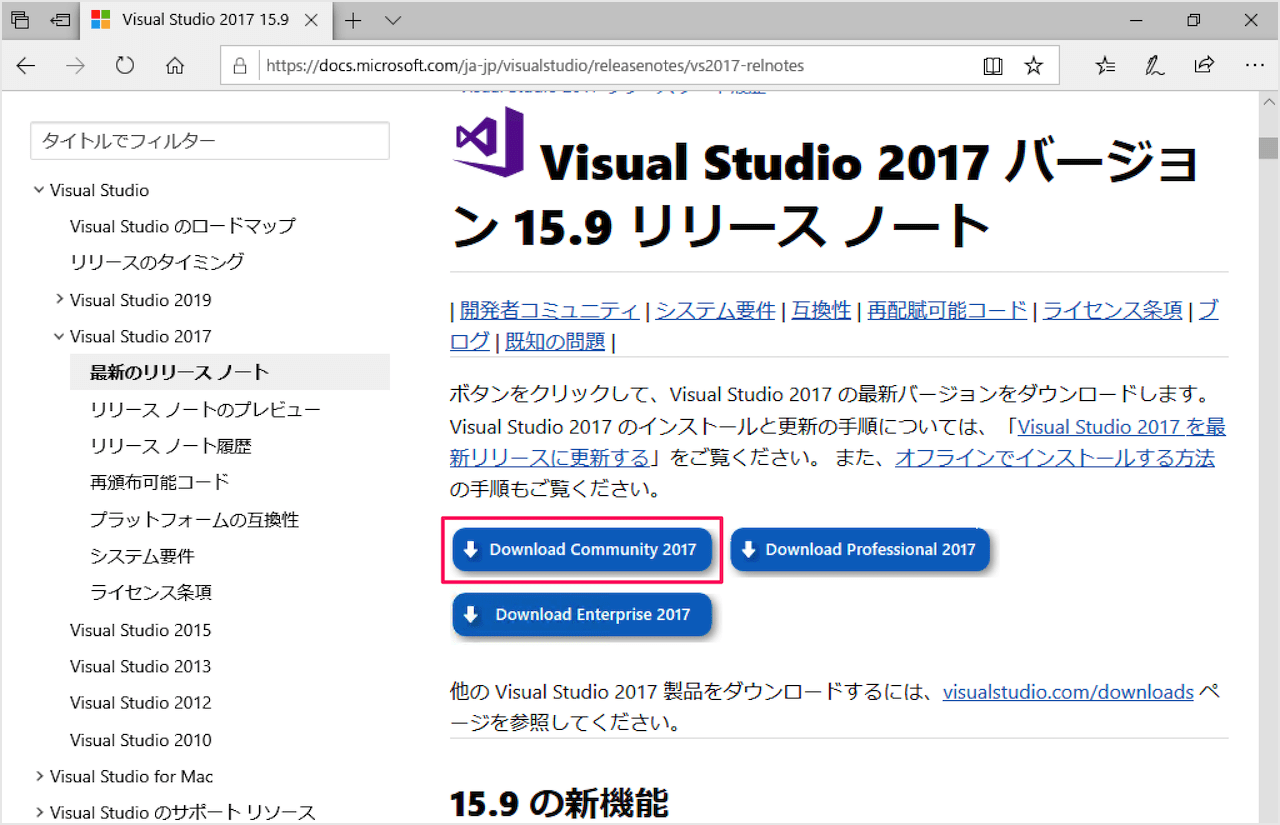Expand the Visual Studio 2019 node
This screenshot has width=1280, height=825.
59,299
